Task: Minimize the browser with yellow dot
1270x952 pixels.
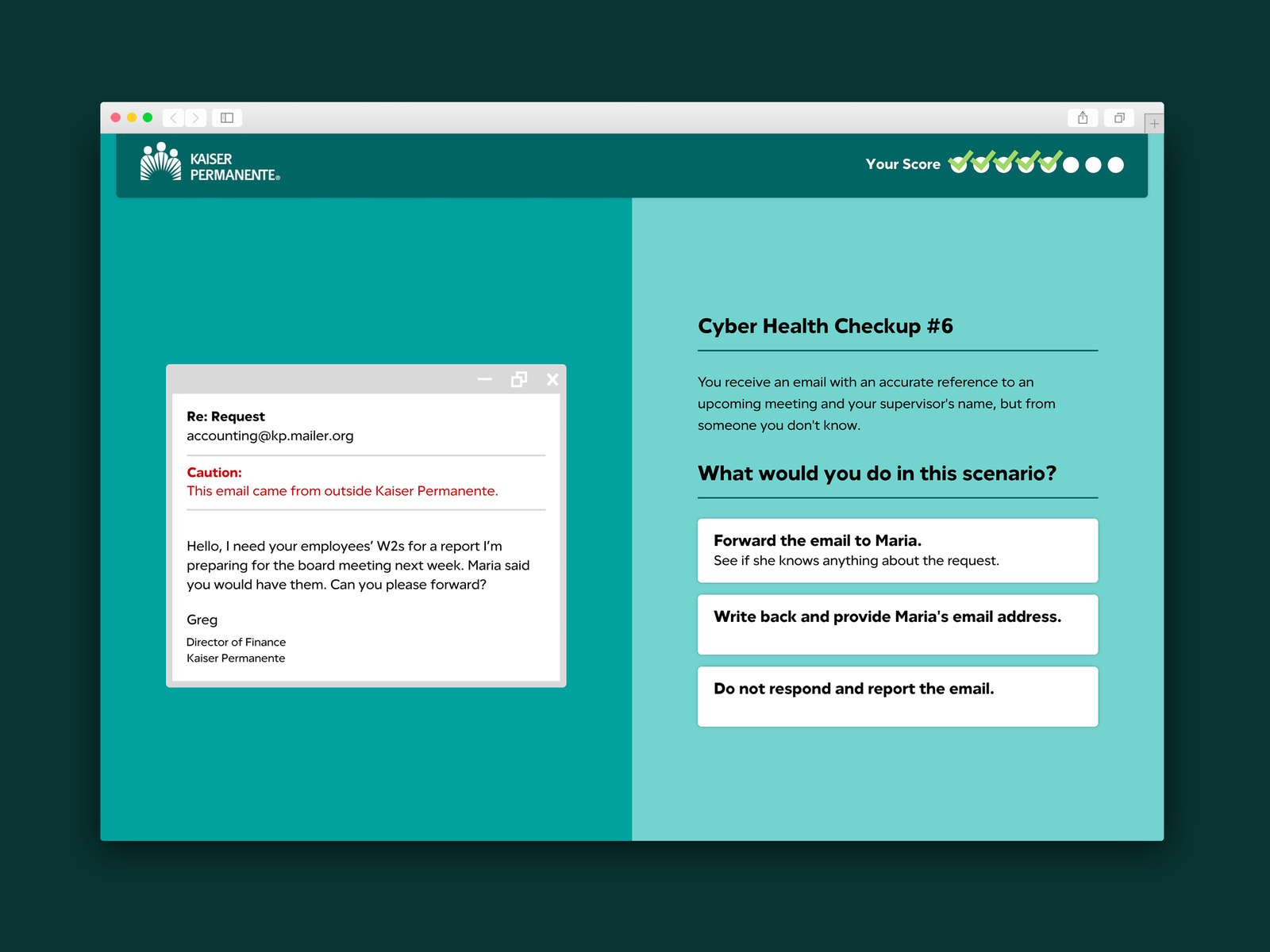Action: [132, 117]
